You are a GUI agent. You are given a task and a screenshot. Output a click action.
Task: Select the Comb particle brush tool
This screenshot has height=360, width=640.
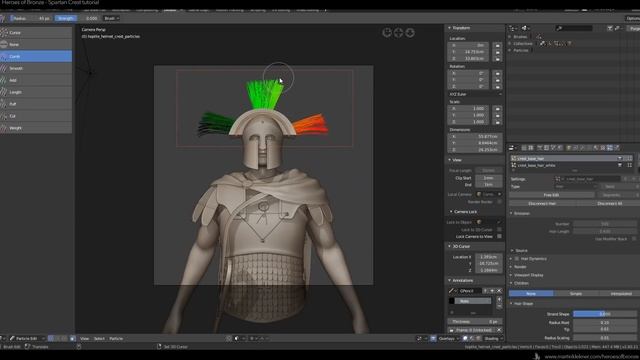[x=36, y=56]
